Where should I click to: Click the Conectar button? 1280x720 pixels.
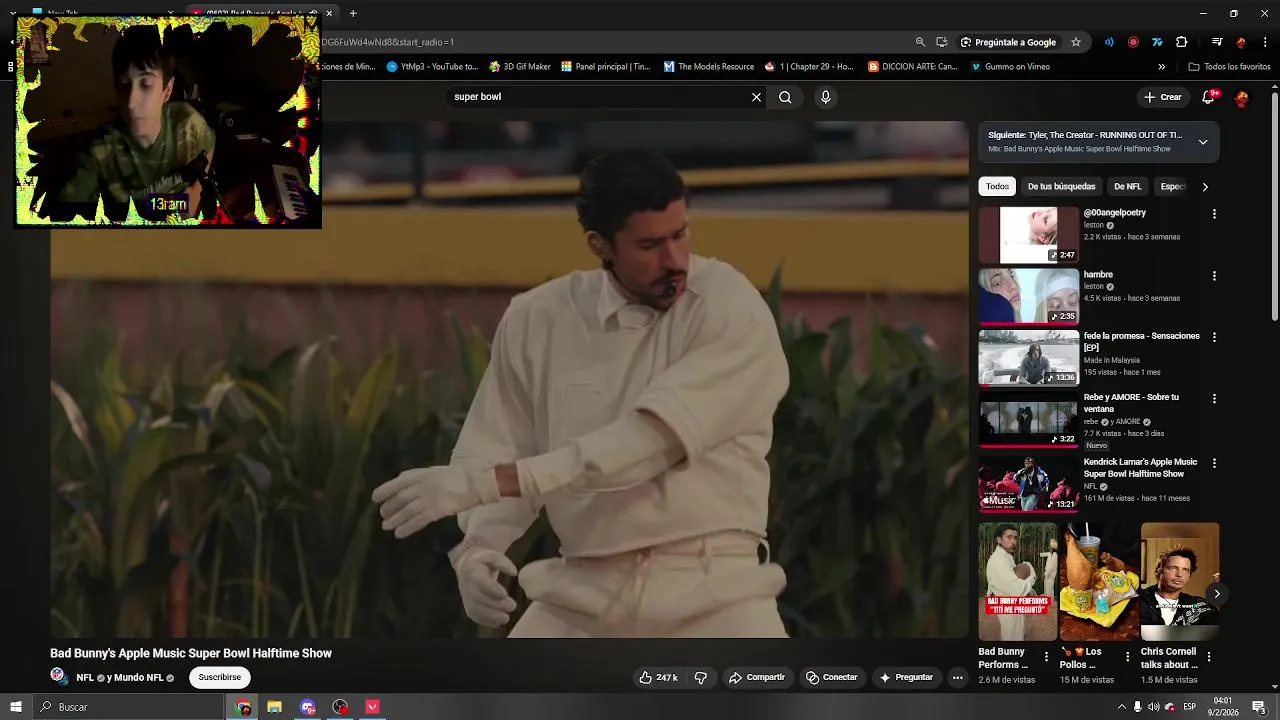pos(832,677)
